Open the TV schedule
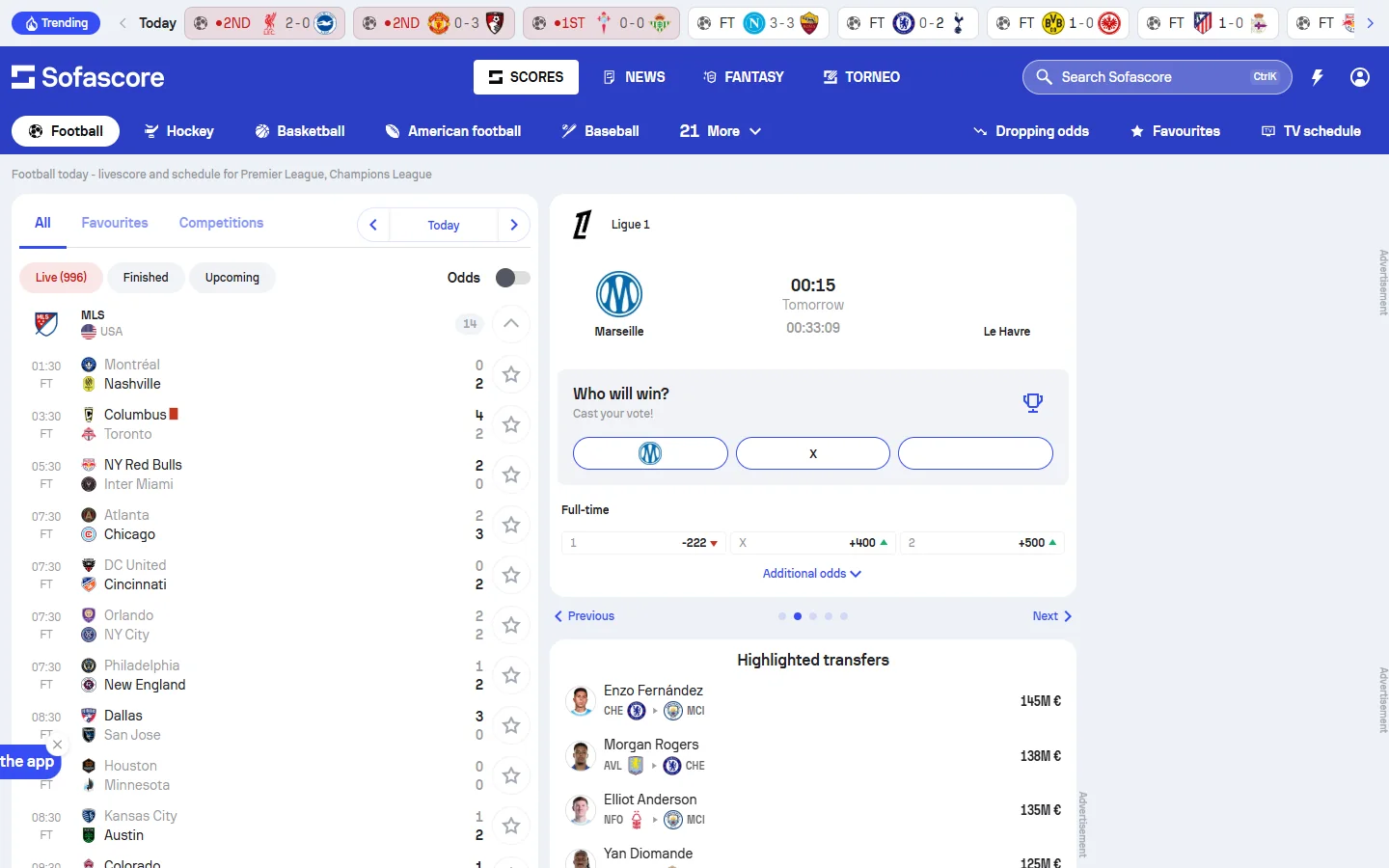Screen dimensions: 1389x868 click(1312, 131)
